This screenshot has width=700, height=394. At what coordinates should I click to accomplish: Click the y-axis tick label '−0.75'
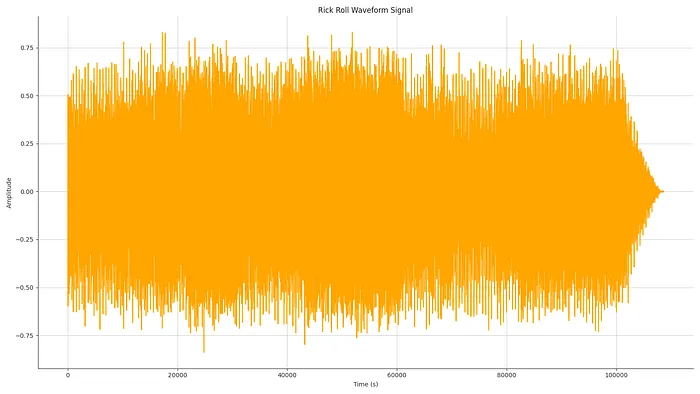[25, 336]
